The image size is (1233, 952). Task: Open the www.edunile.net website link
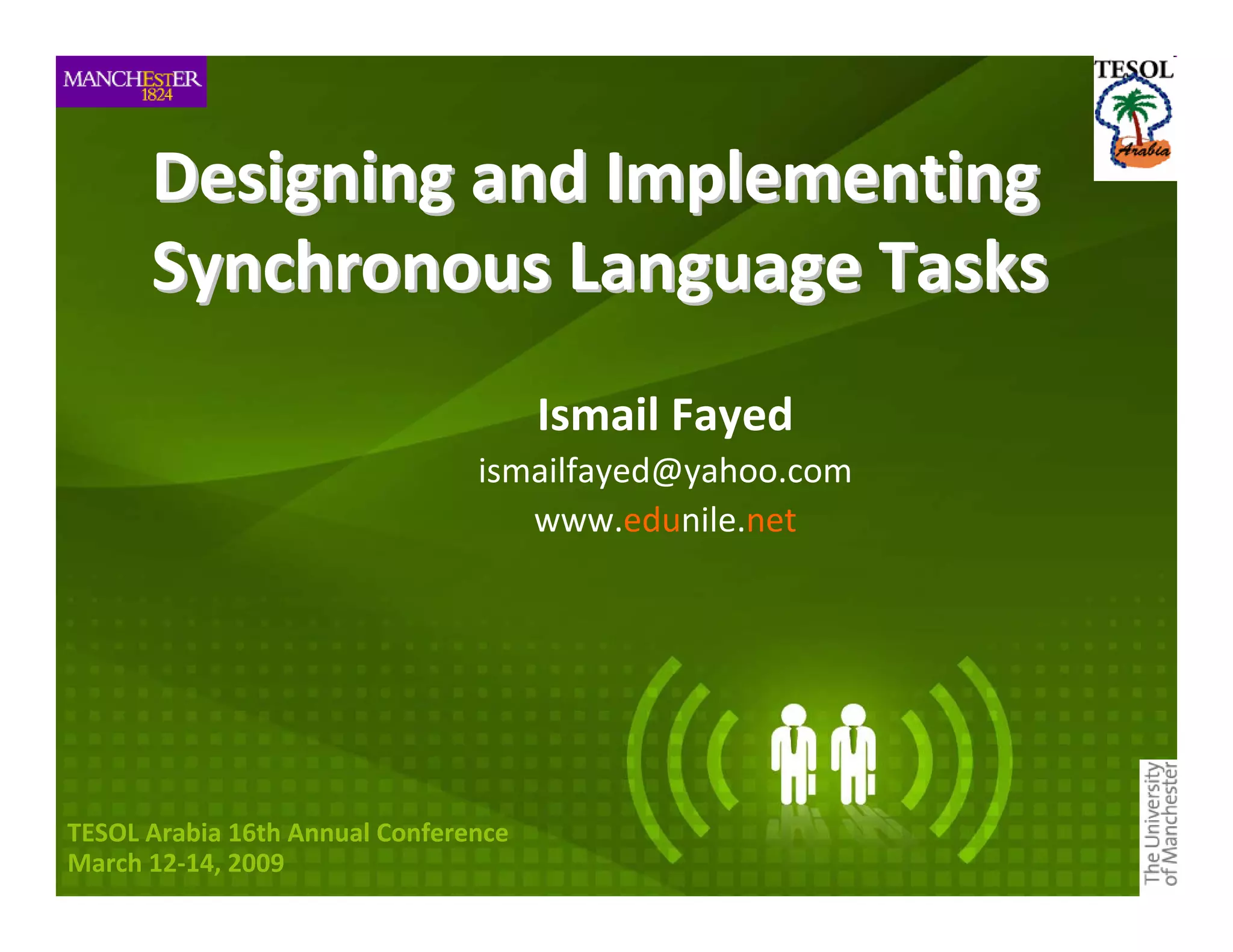coord(665,520)
